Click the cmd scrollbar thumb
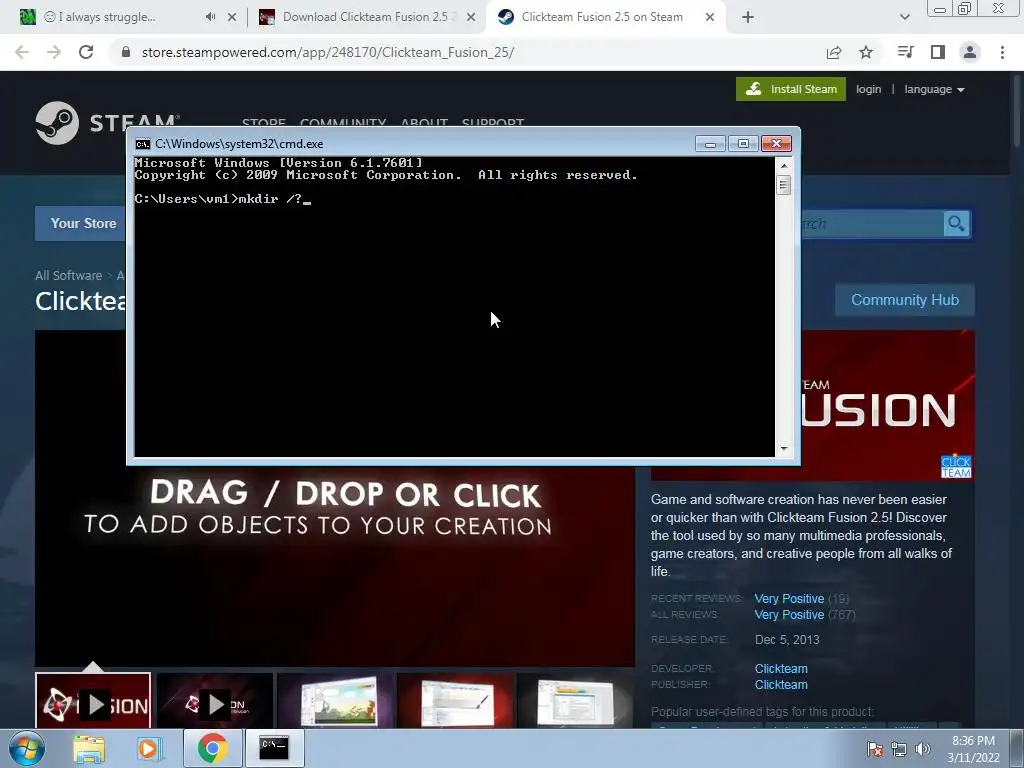 pos(784,185)
